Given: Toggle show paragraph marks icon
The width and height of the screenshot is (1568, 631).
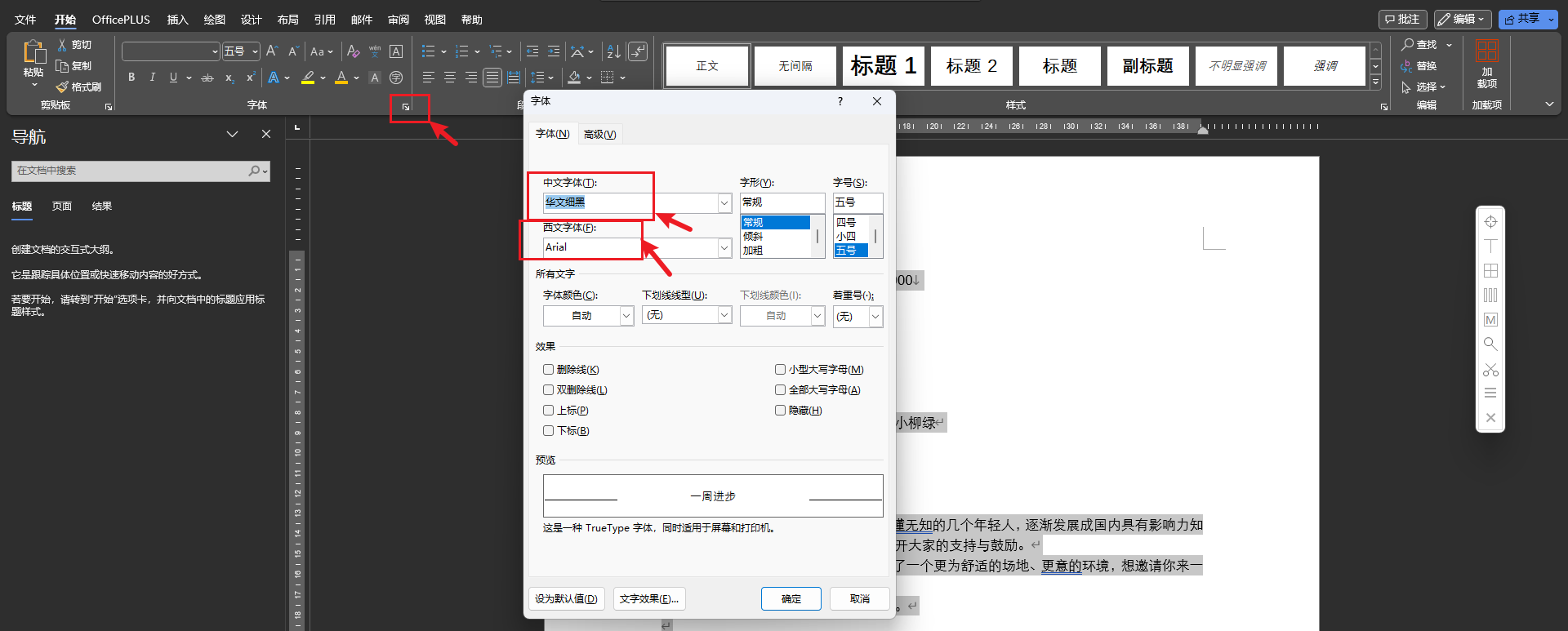Looking at the screenshot, I should point(638,51).
